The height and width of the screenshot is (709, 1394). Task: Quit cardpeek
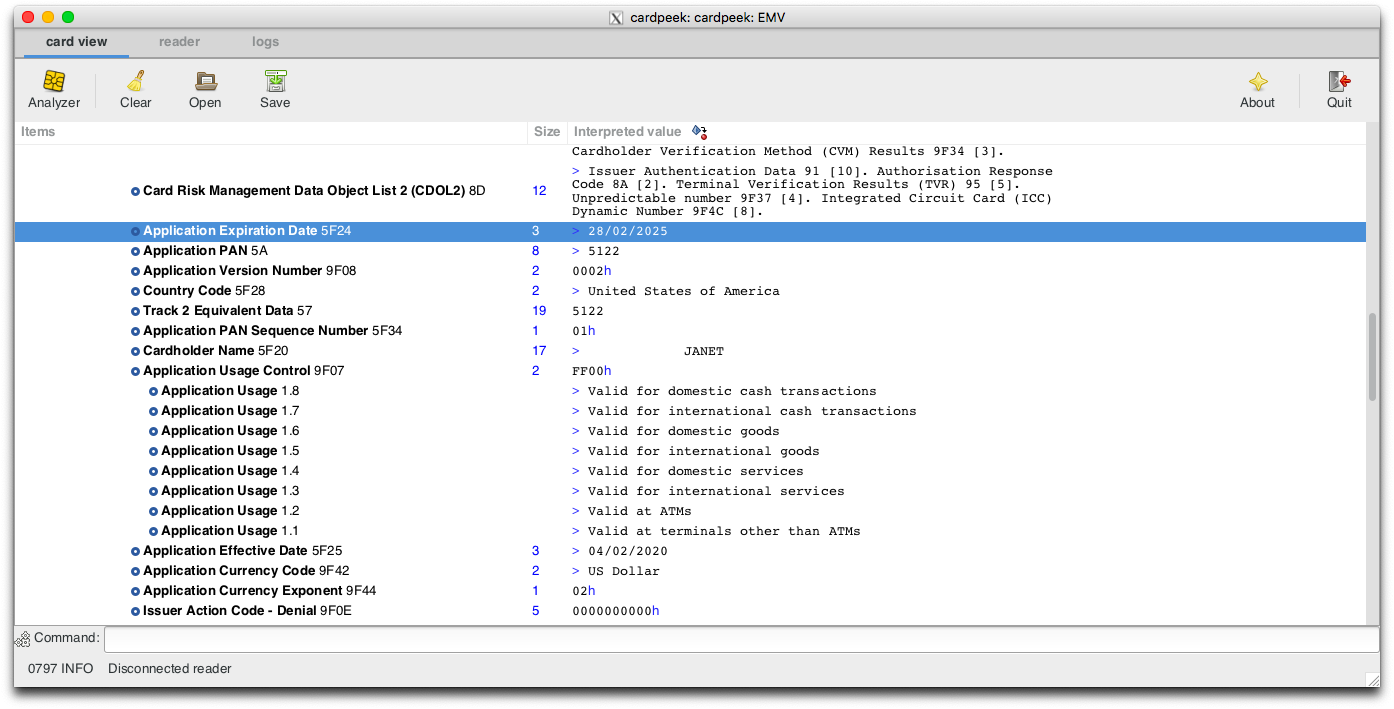(x=1339, y=90)
